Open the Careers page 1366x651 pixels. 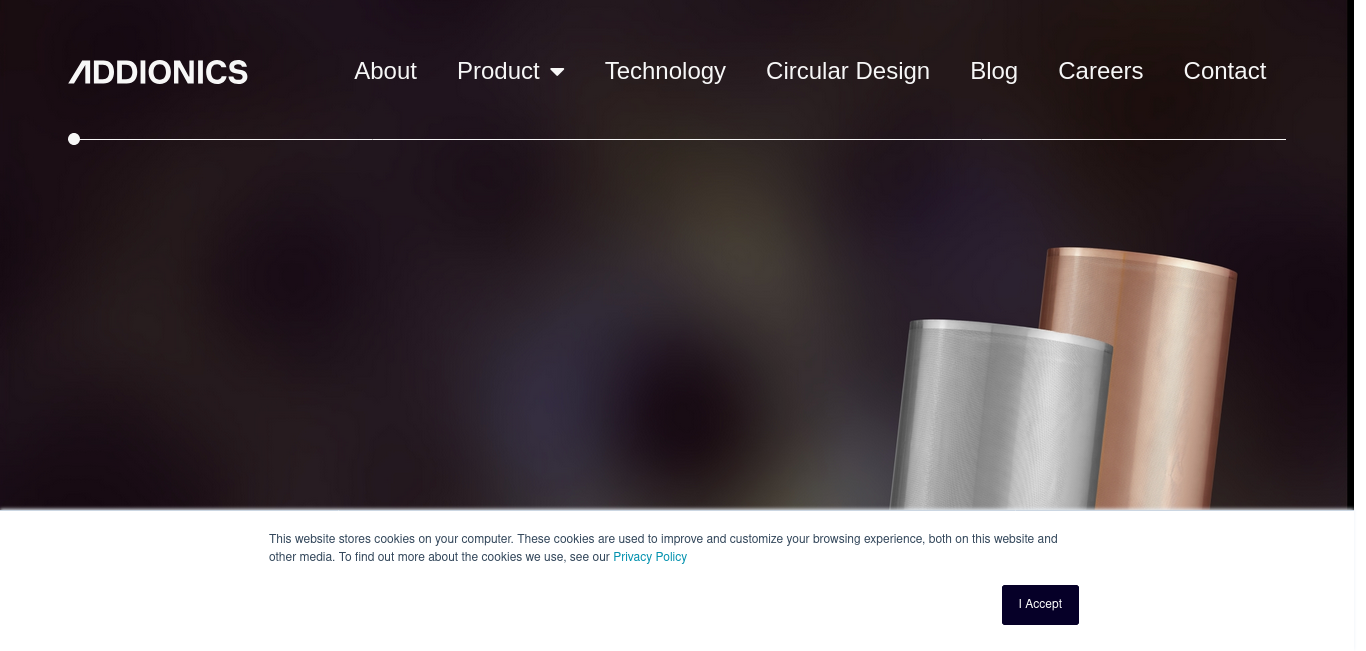(x=1100, y=71)
